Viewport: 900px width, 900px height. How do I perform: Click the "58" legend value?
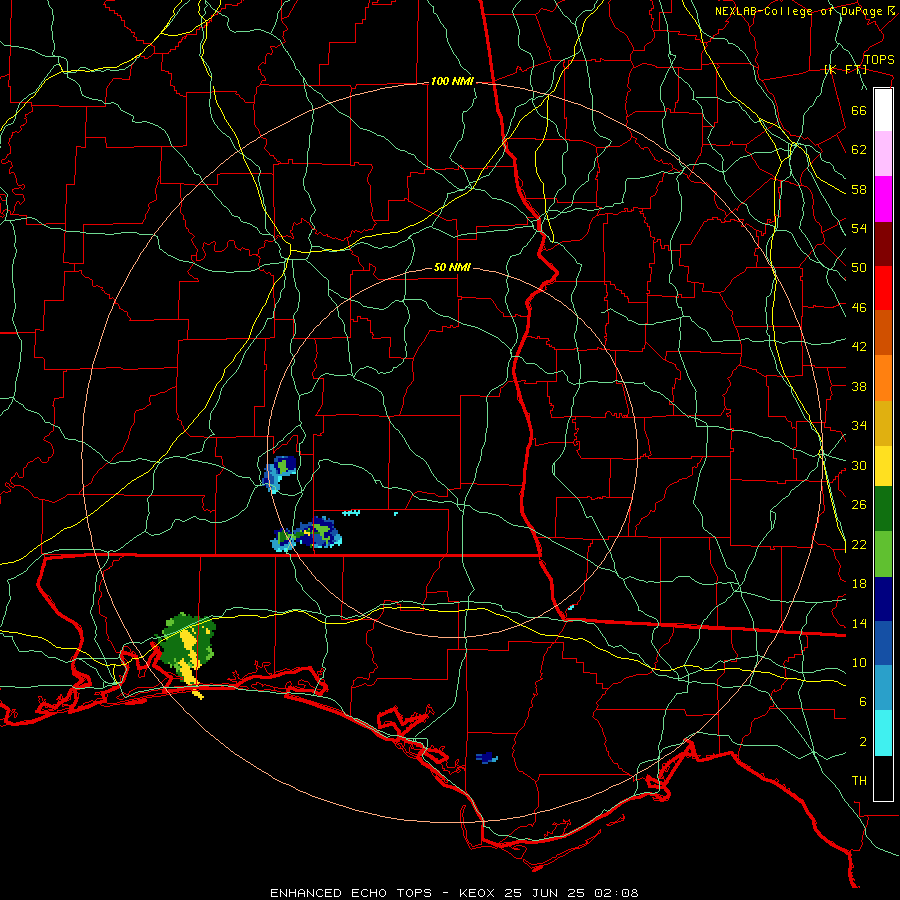859,189
